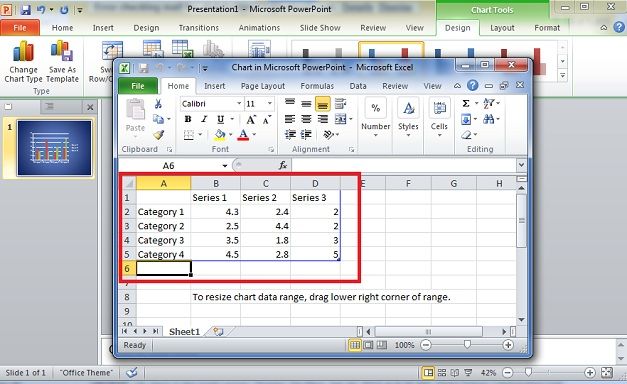Switch to Excel Formulas tab
This screenshot has width=627, height=384.
tap(317, 86)
